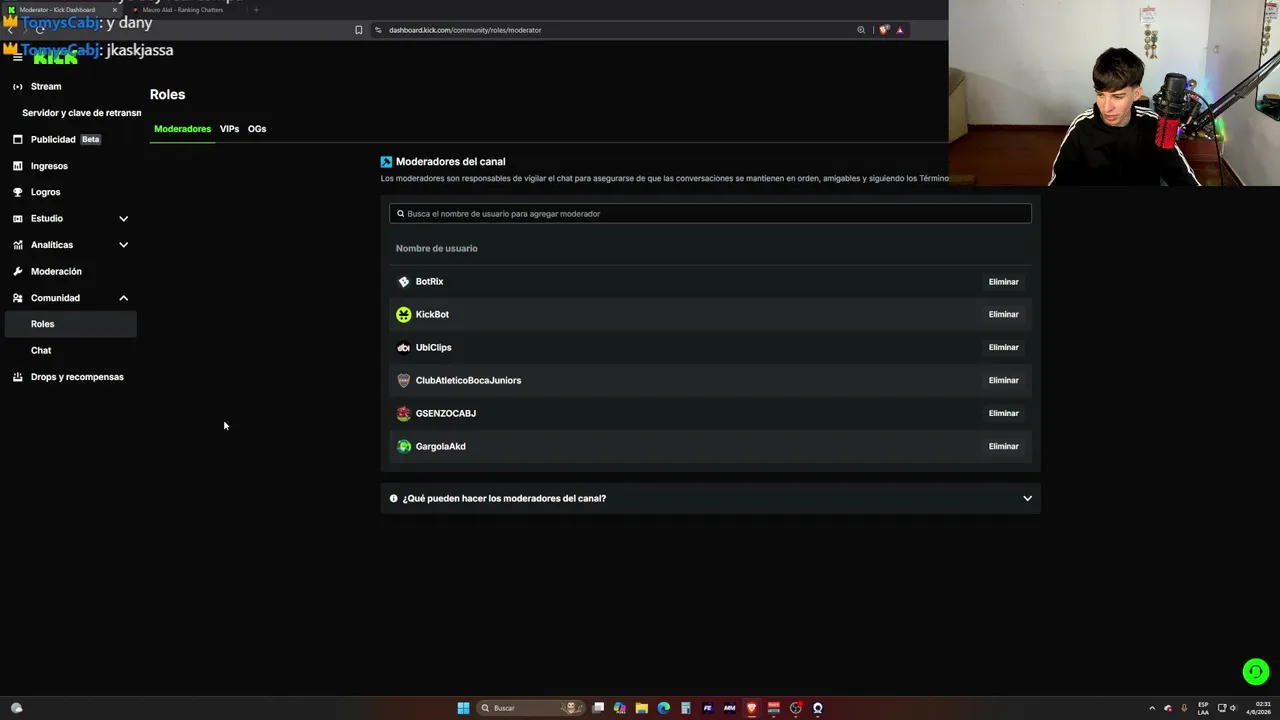Click the Analíticas bar chart icon
The image size is (1280, 720).
[x=18, y=245]
